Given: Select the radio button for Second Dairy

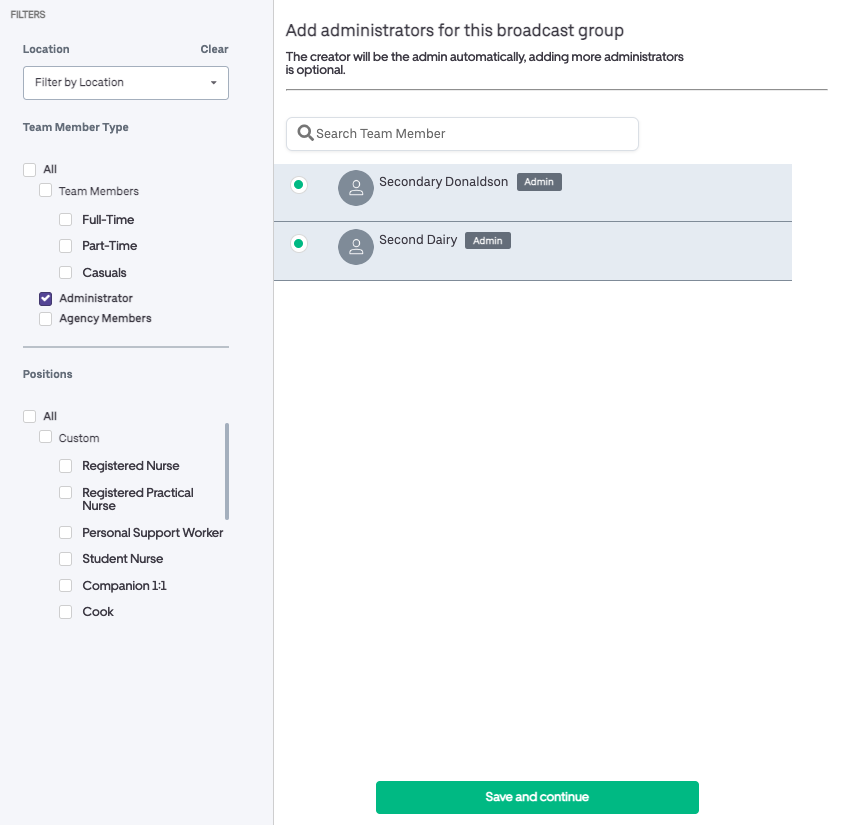Looking at the screenshot, I should tap(299, 244).
